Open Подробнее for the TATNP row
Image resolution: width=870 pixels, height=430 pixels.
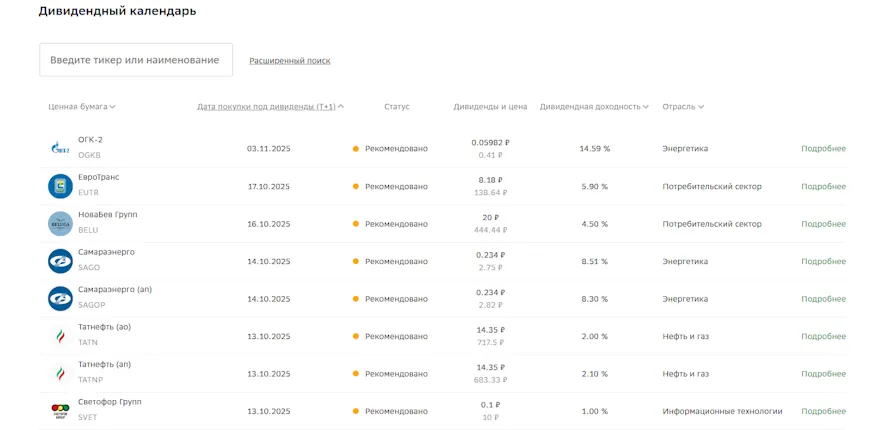823,373
